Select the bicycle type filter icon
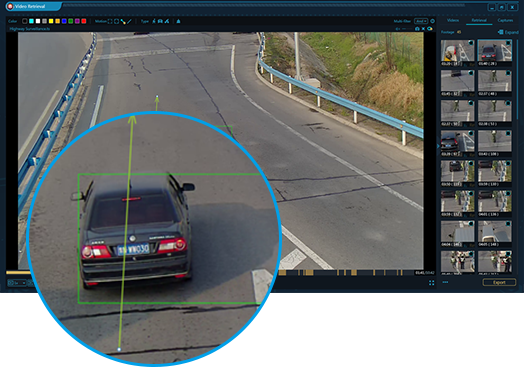 (x=167, y=21)
